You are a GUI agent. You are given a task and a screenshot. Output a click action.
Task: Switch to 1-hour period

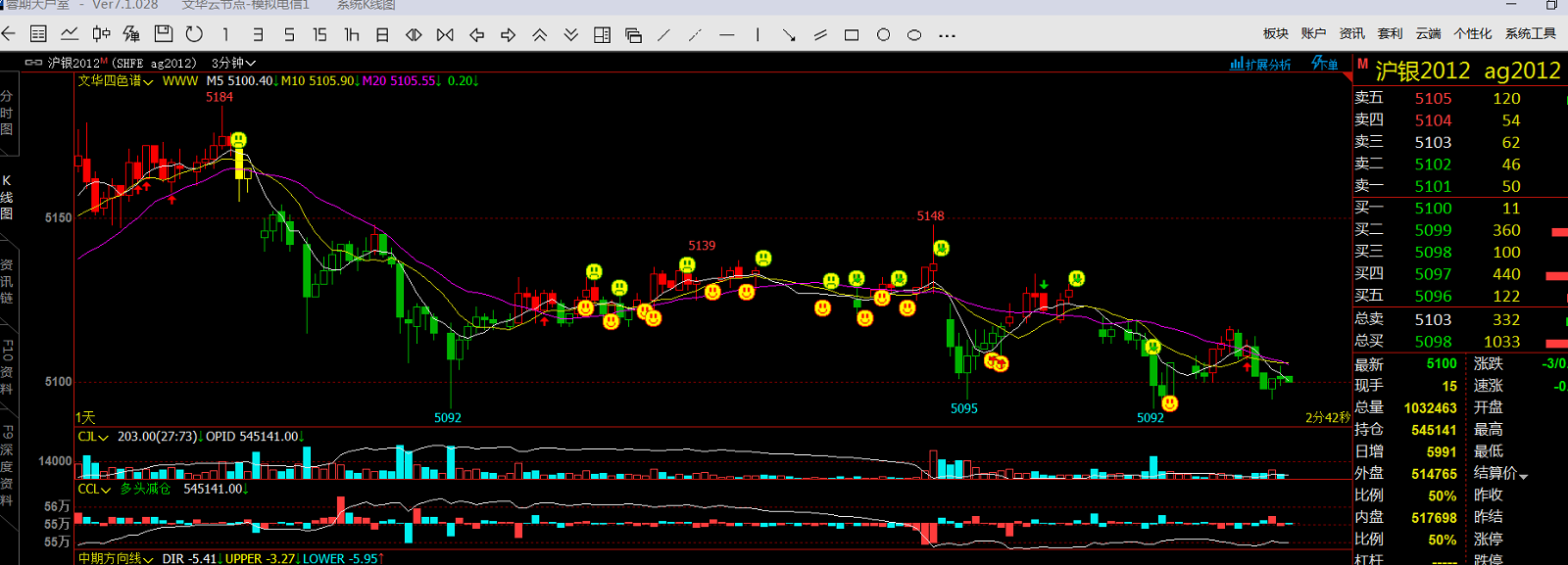(351, 35)
